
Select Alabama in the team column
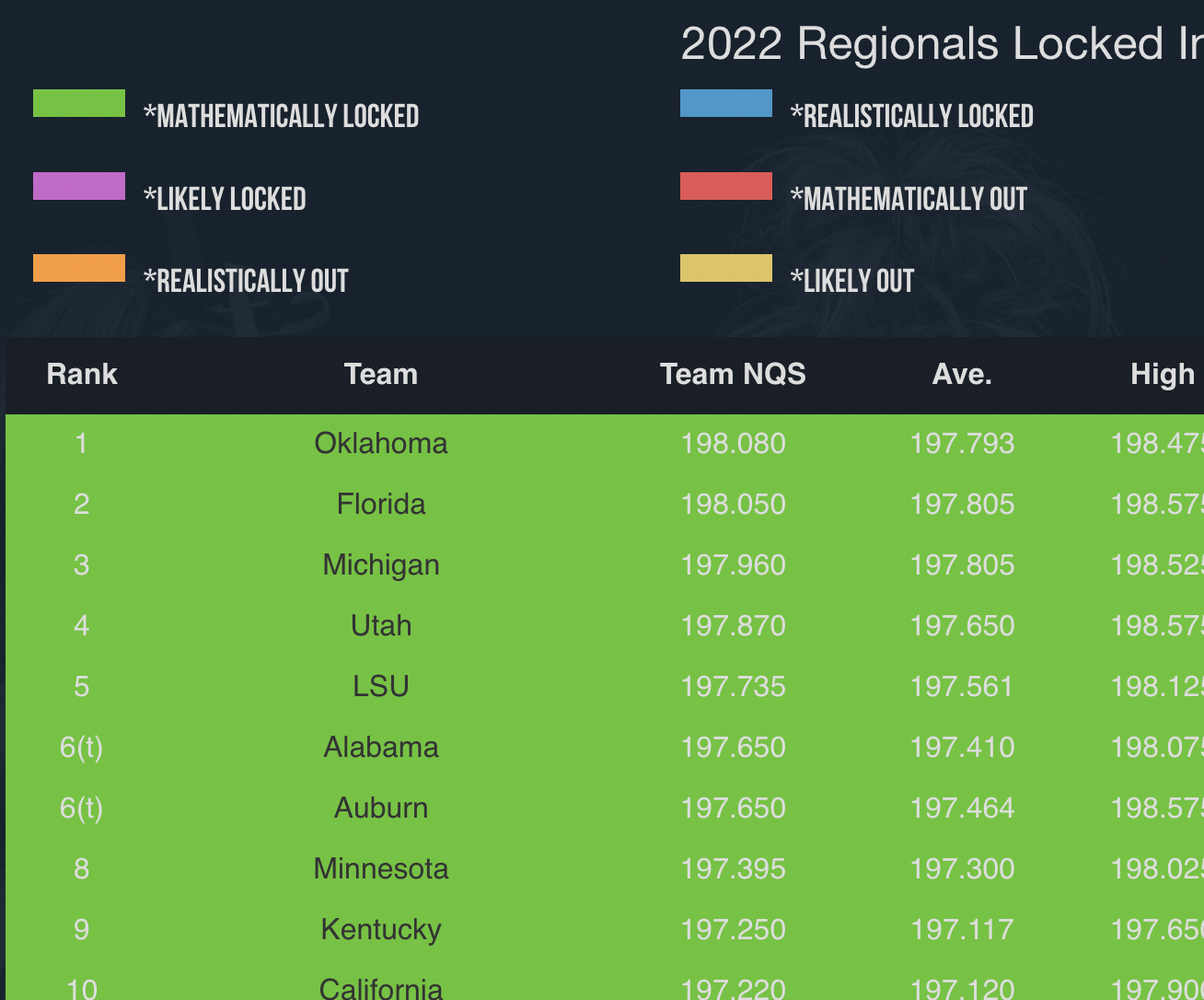point(381,747)
